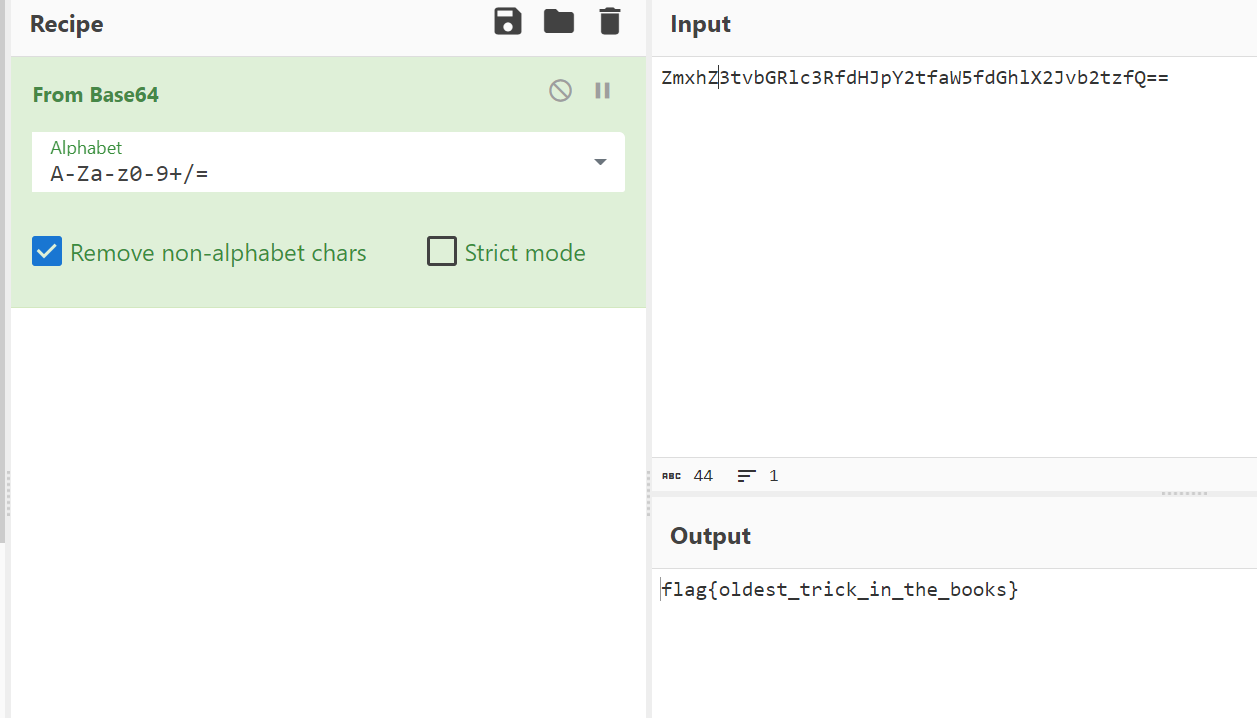Click the Output panel heading
The image size is (1257, 718).
[710, 536]
